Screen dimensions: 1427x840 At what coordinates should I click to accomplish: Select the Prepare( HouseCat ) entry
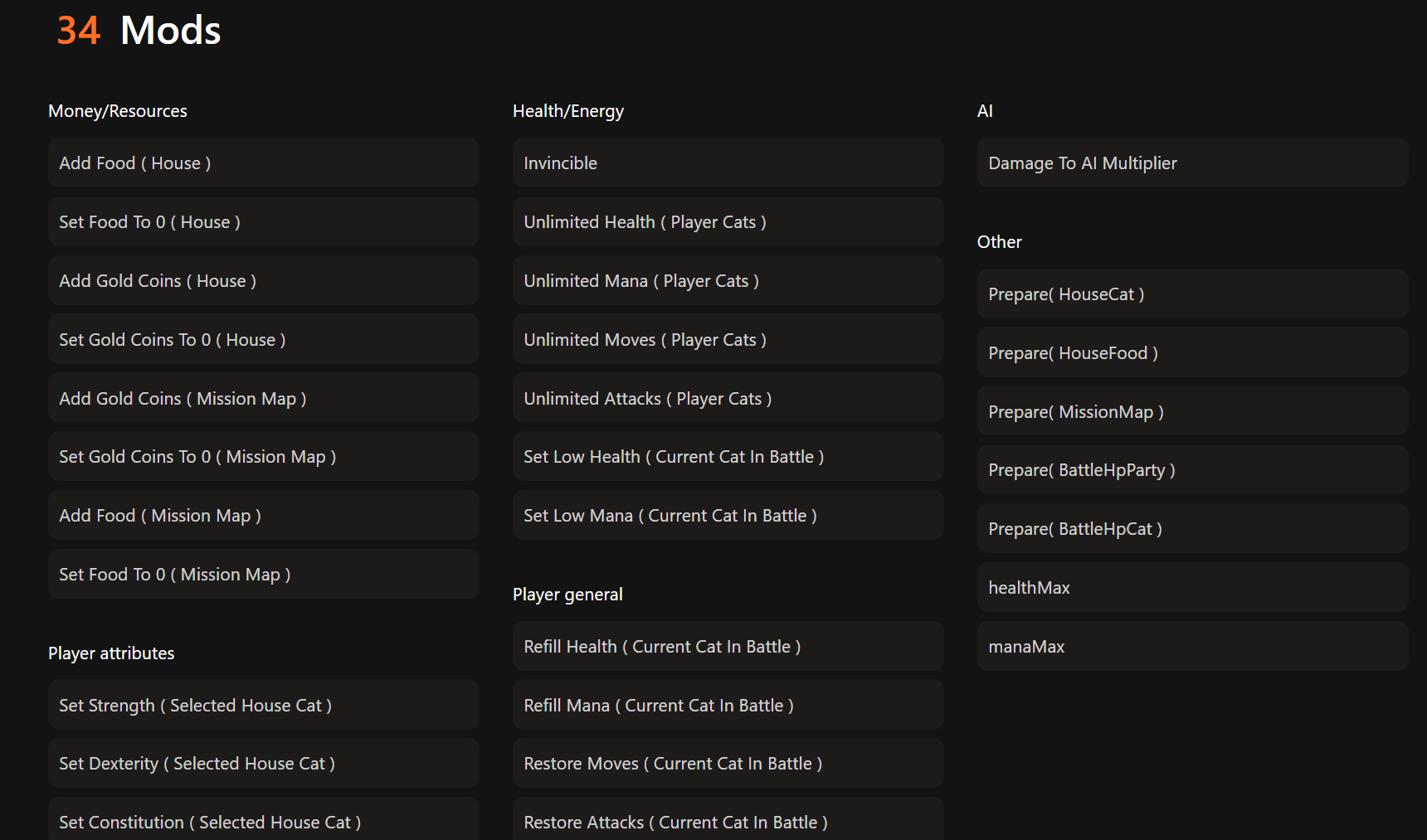click(x=1191, y=294)
